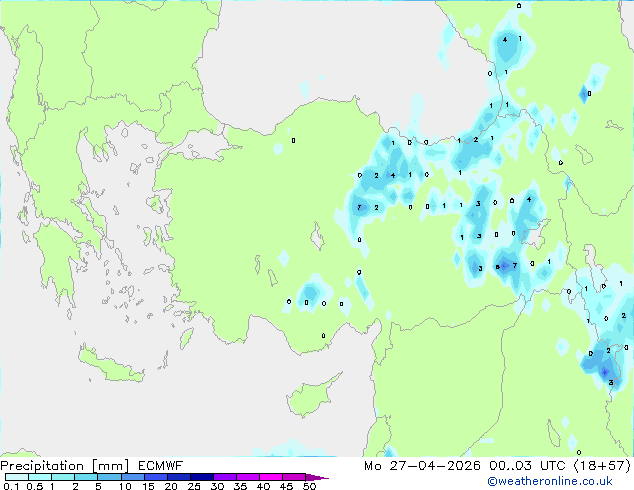Viewport: 634px width, 490px height.
Task: Click the 'Precipitation [mm]' title text
Action: coord(65,466)
